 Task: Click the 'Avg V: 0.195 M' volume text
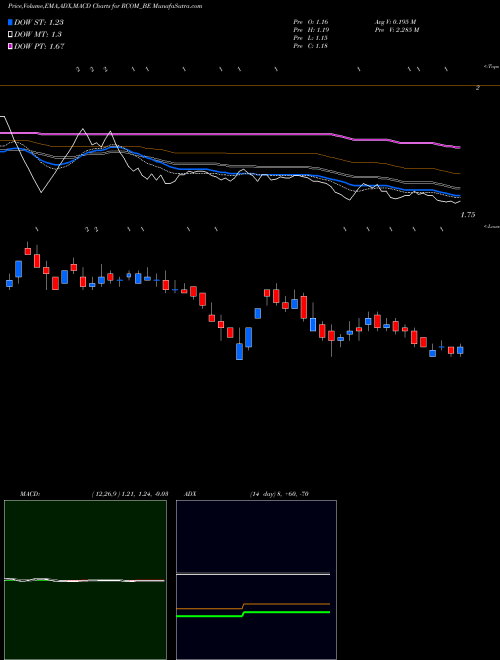tap(395, 21)
